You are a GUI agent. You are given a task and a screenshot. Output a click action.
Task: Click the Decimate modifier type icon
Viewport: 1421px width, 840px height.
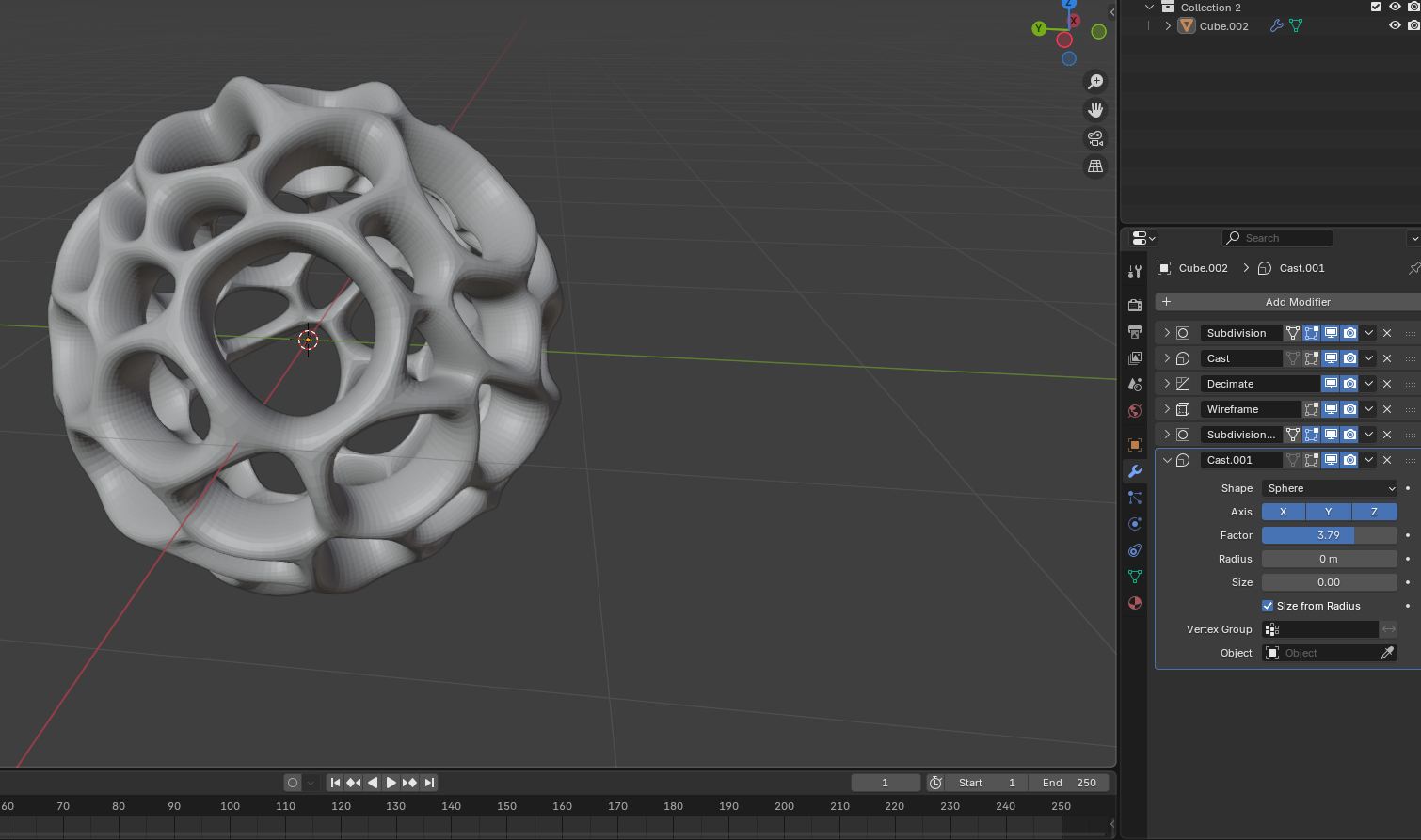click(1183, 384)
